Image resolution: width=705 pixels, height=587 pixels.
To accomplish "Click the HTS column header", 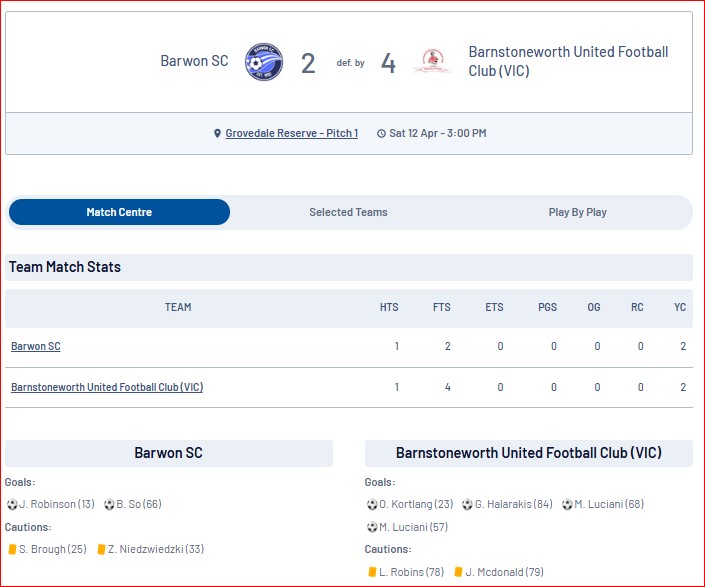I will pos(389,307).
